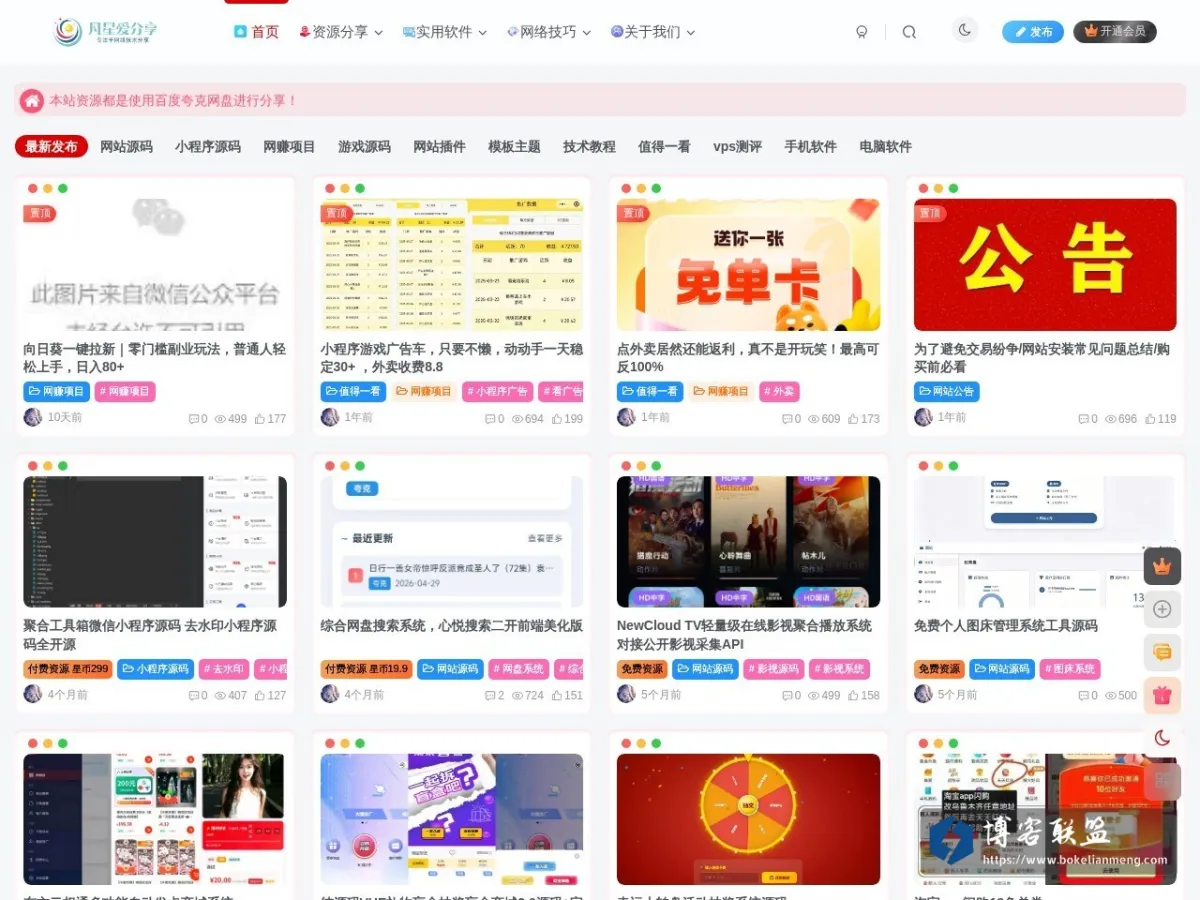Image resolution: width=1200 pixels, height=900 pixels.
Task: Click the floating chat message icon
Action: (x=1162, y=652)
